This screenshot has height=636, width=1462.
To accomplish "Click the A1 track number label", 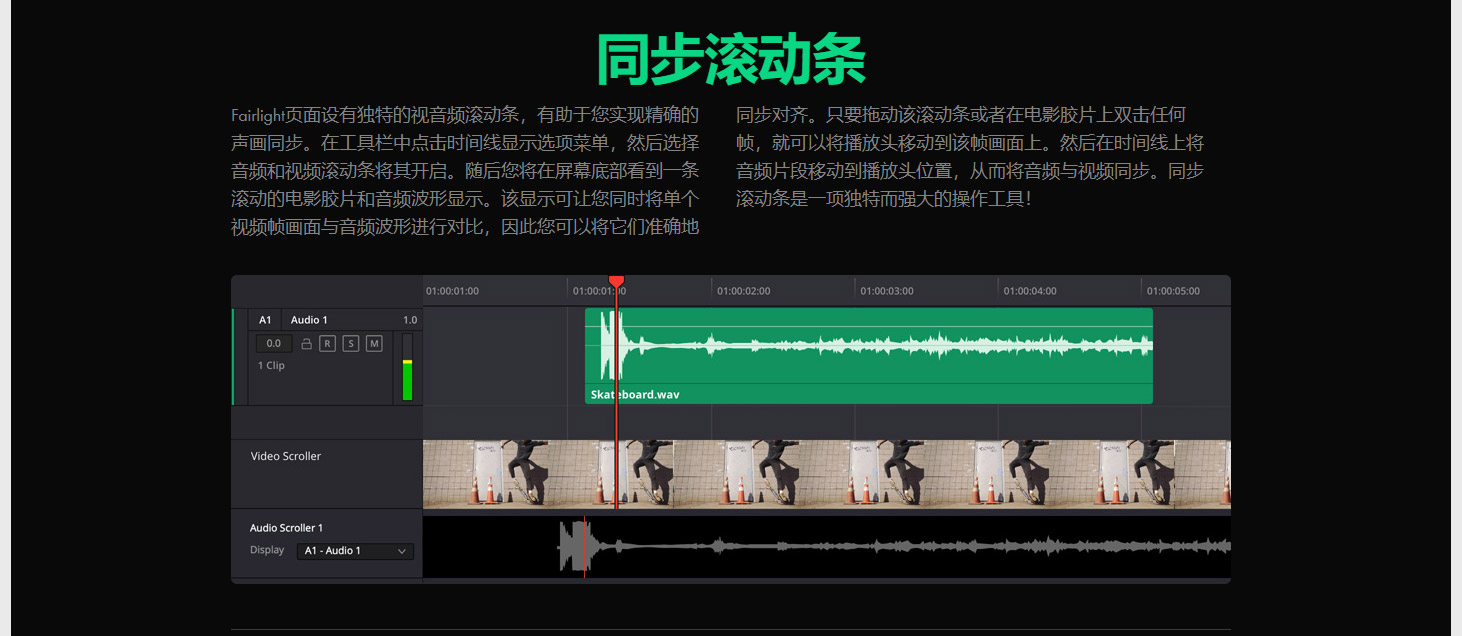I will 265,320.
